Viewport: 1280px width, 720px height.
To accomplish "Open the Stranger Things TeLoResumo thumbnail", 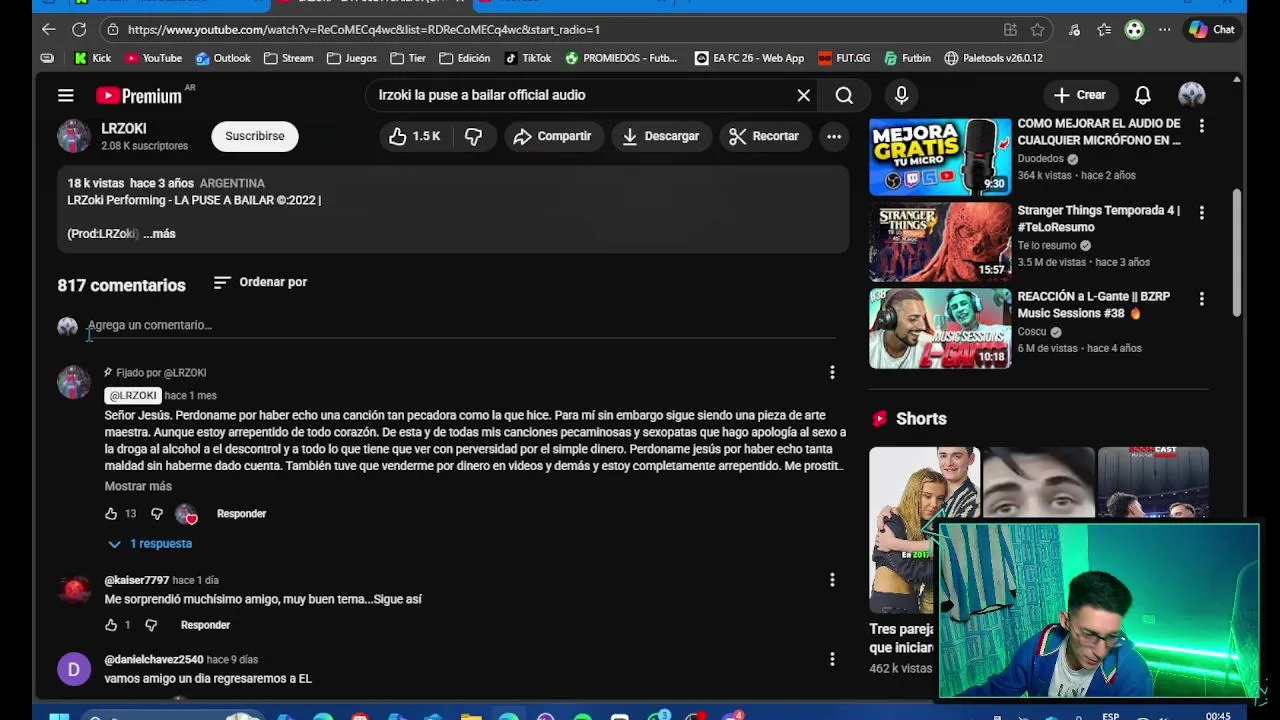I will click(x=940, y=242).
